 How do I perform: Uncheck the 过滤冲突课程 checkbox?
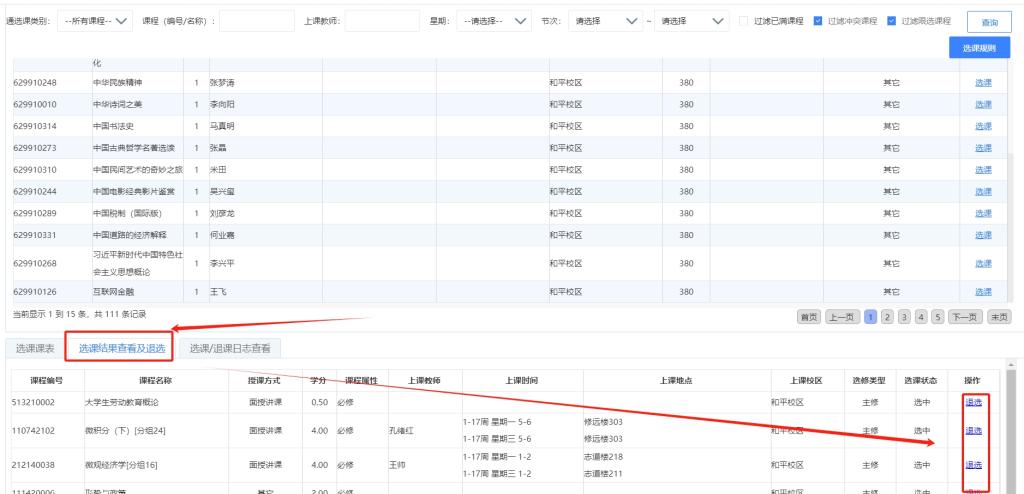pyautogui.click(x=818, y=21)
